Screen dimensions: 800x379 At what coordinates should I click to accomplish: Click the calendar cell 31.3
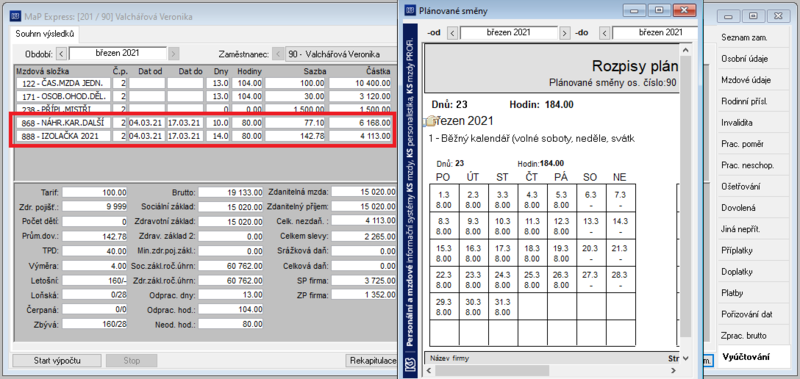503,306
